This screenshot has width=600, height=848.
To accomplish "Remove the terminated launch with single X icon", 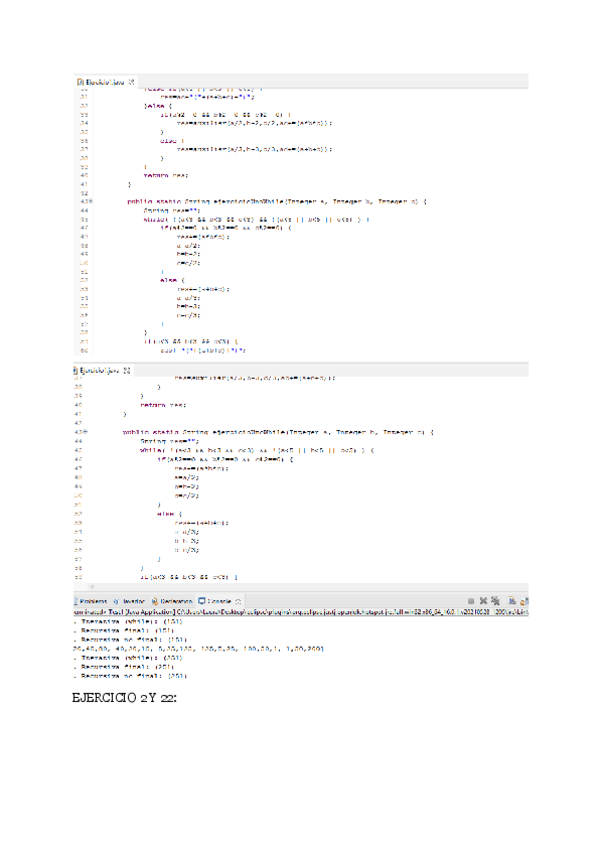I will [x=483, y=601].
